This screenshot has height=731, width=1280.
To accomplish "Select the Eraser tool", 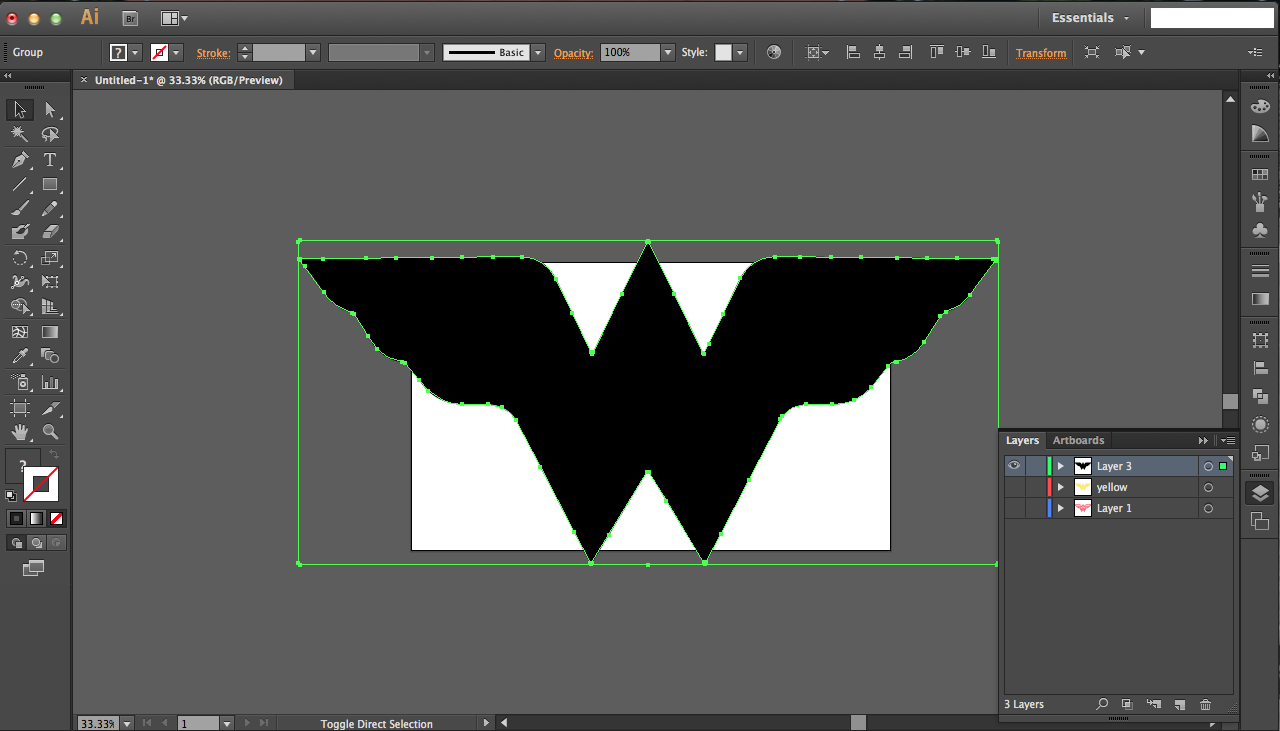I will click(x=50, y=233).
